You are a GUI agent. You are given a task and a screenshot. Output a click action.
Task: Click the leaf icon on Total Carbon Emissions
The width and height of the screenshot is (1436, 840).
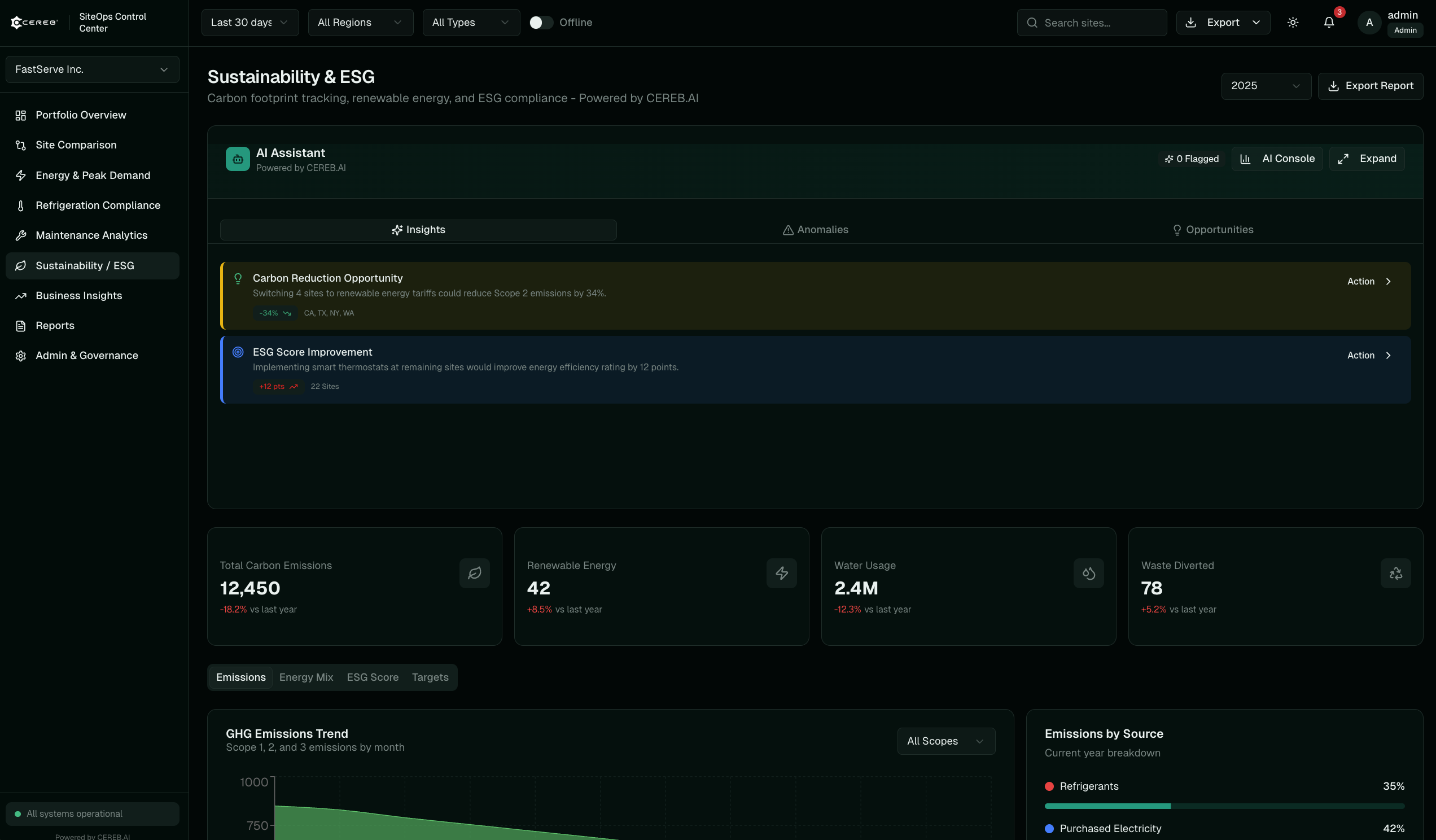point(474,573)
